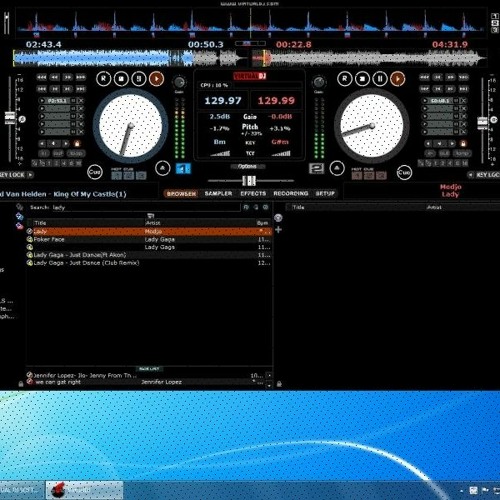Reset left deck pitch with round button
This screenshot has height=500, width=500.
[22, 119]
